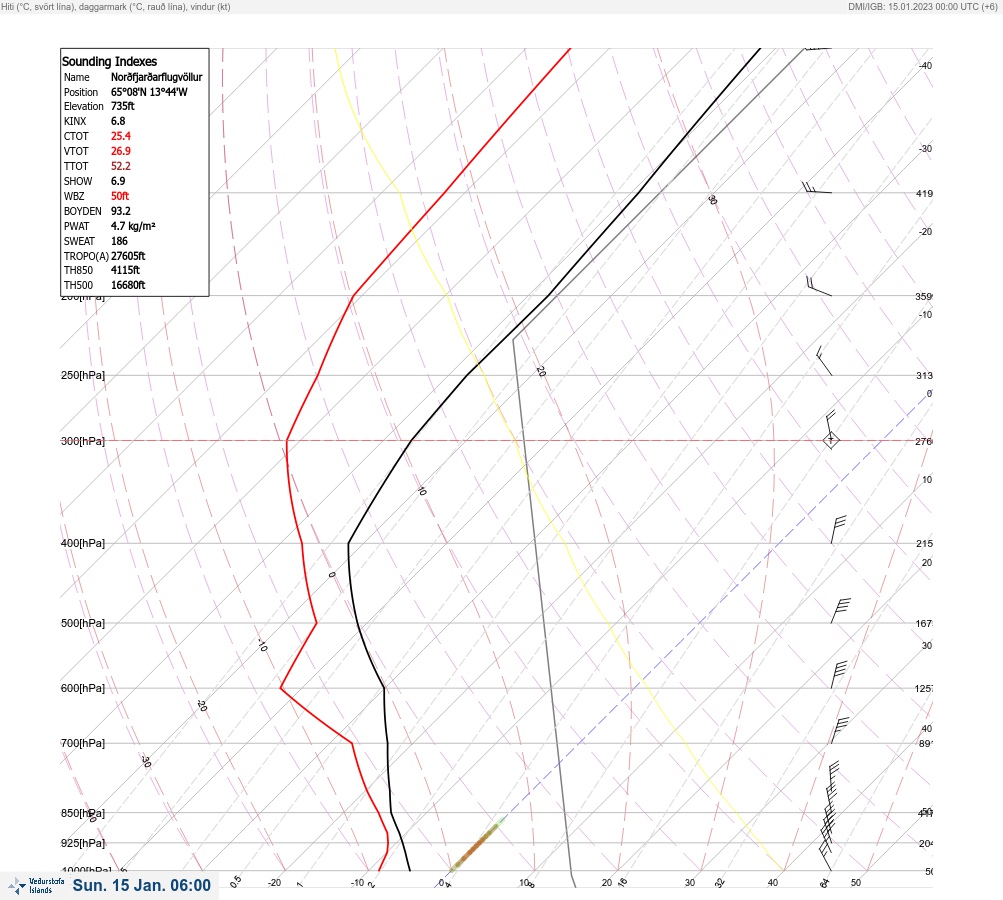The height and width of the screenshot is (900, 1003).
Task: Click position value 65°08'N 13°44'W
Action: coord(149,91)
